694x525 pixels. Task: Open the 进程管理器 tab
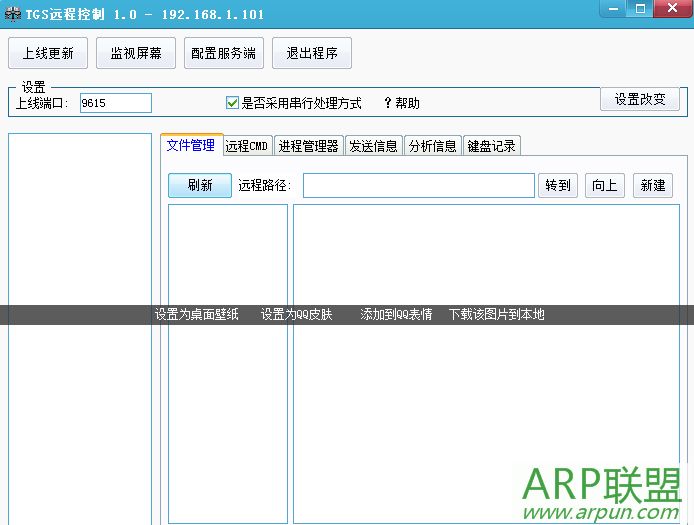(x=309, y=146)
